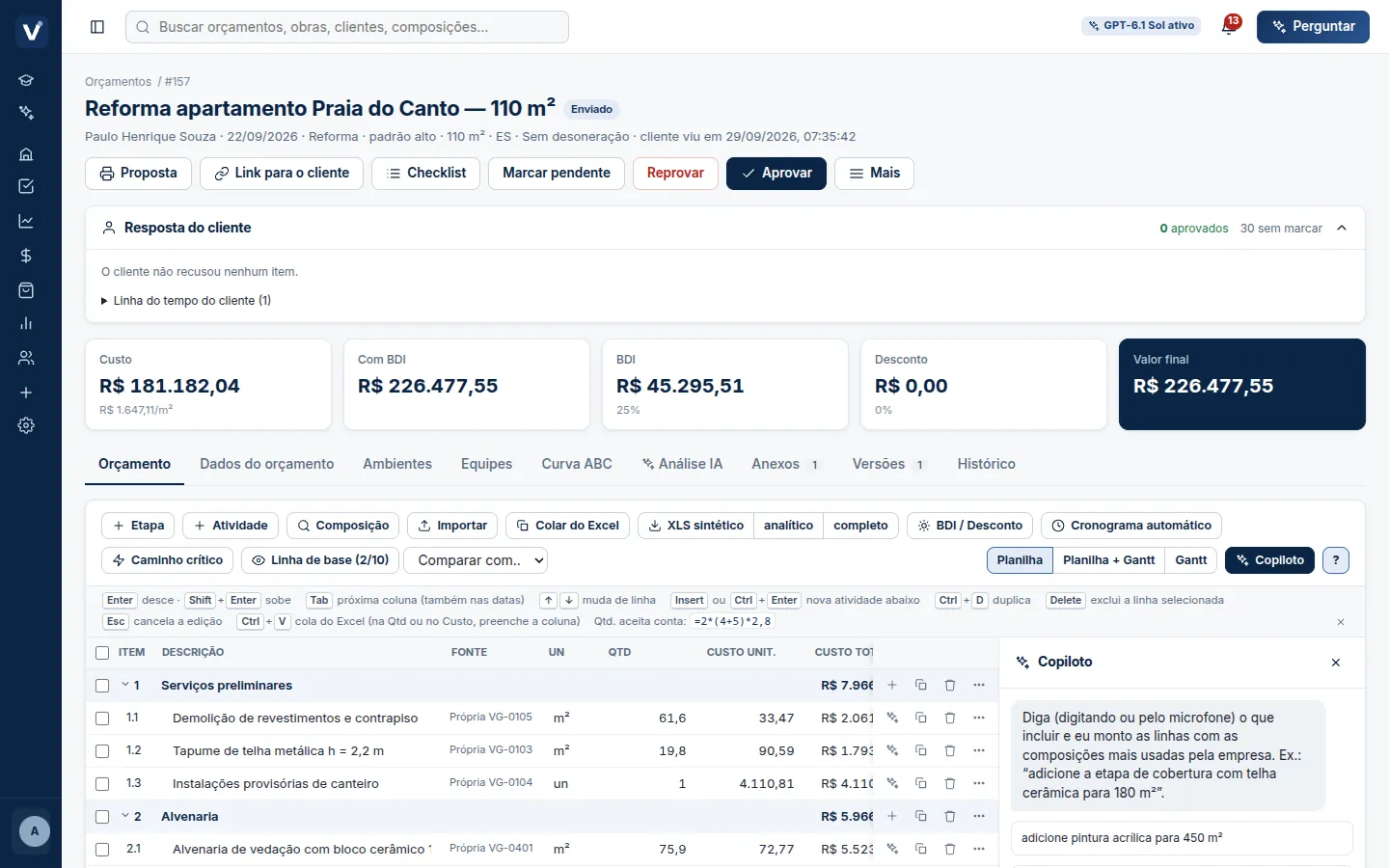Open the settings gear in the sidebar
The height and width of the screenshot is (868, 1389).
(26, 425)
